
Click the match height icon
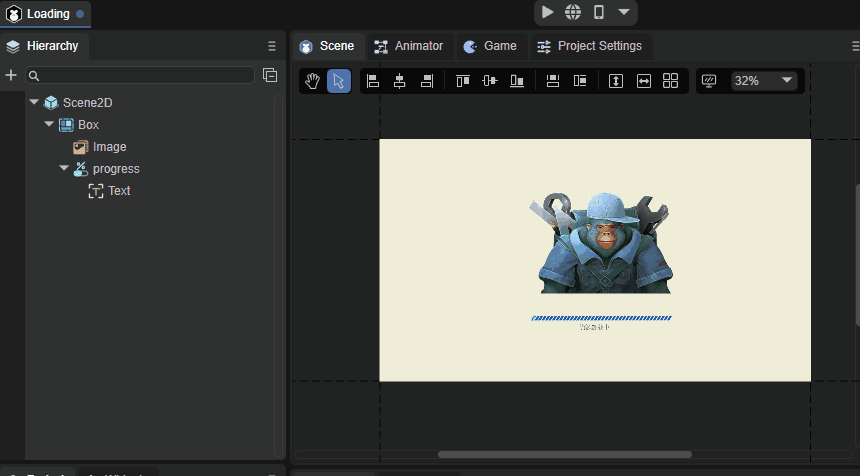[616, 81]
